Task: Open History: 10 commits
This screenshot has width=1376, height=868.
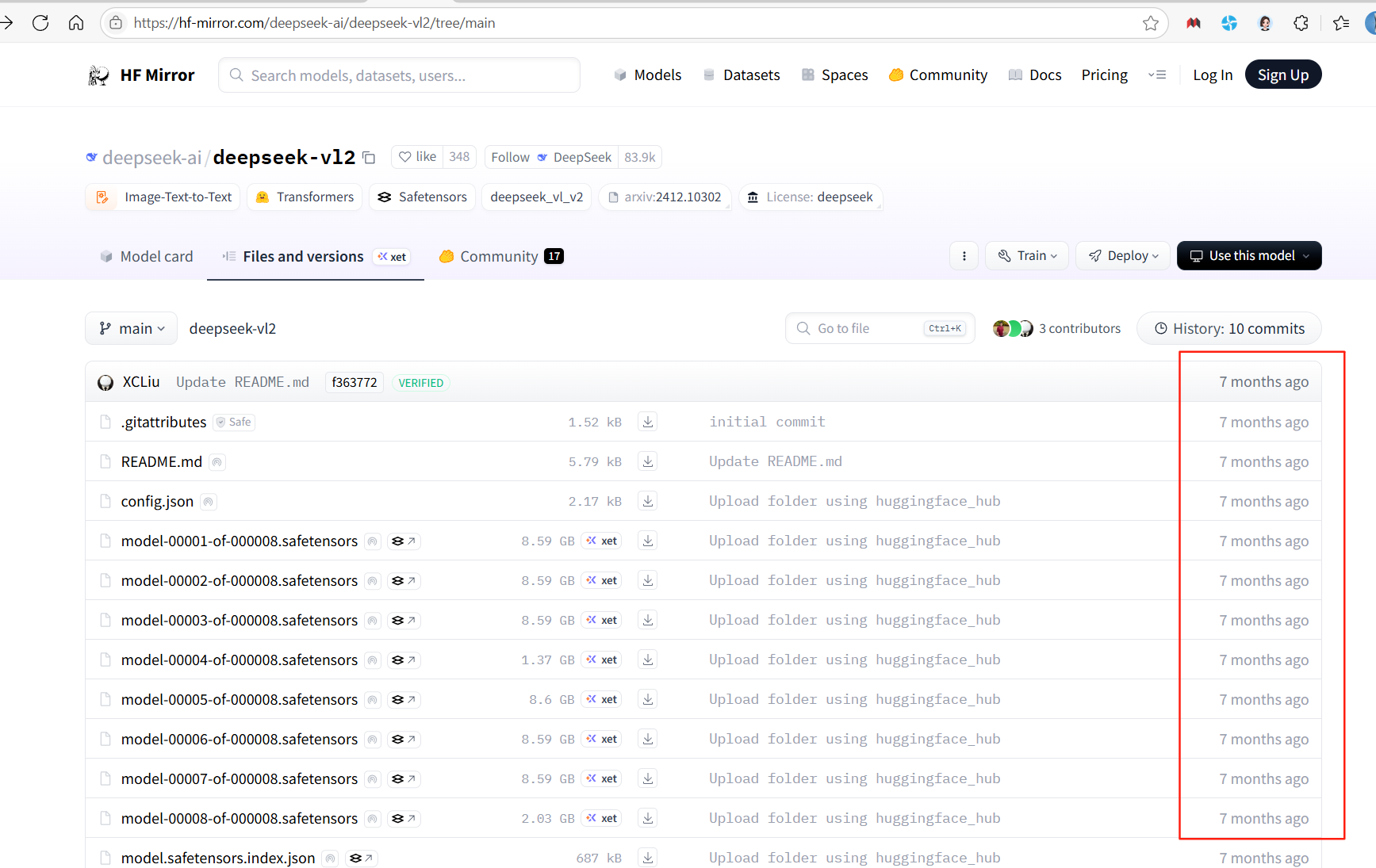Action: [x=1228, y=328]
